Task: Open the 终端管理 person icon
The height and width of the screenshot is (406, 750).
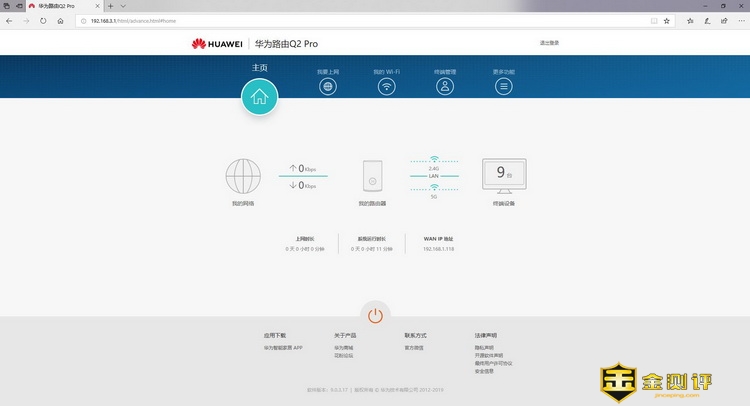Action: pos(445,86)
